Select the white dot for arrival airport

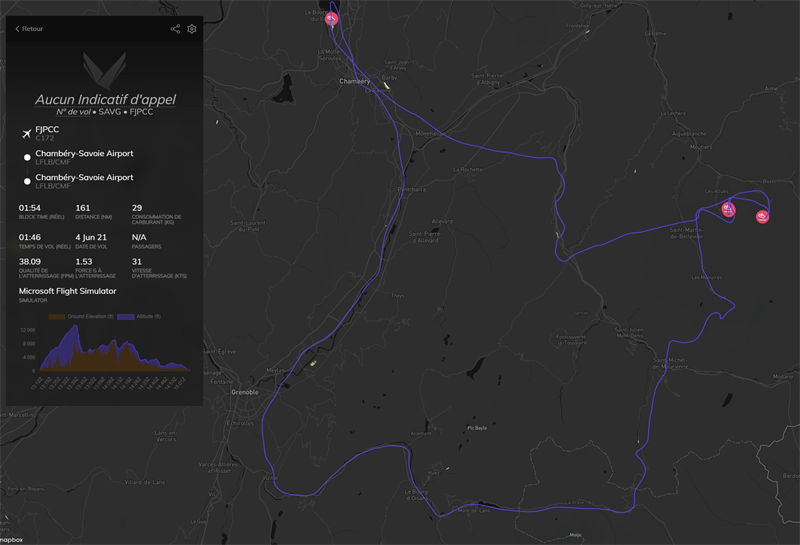pos(27,181)
